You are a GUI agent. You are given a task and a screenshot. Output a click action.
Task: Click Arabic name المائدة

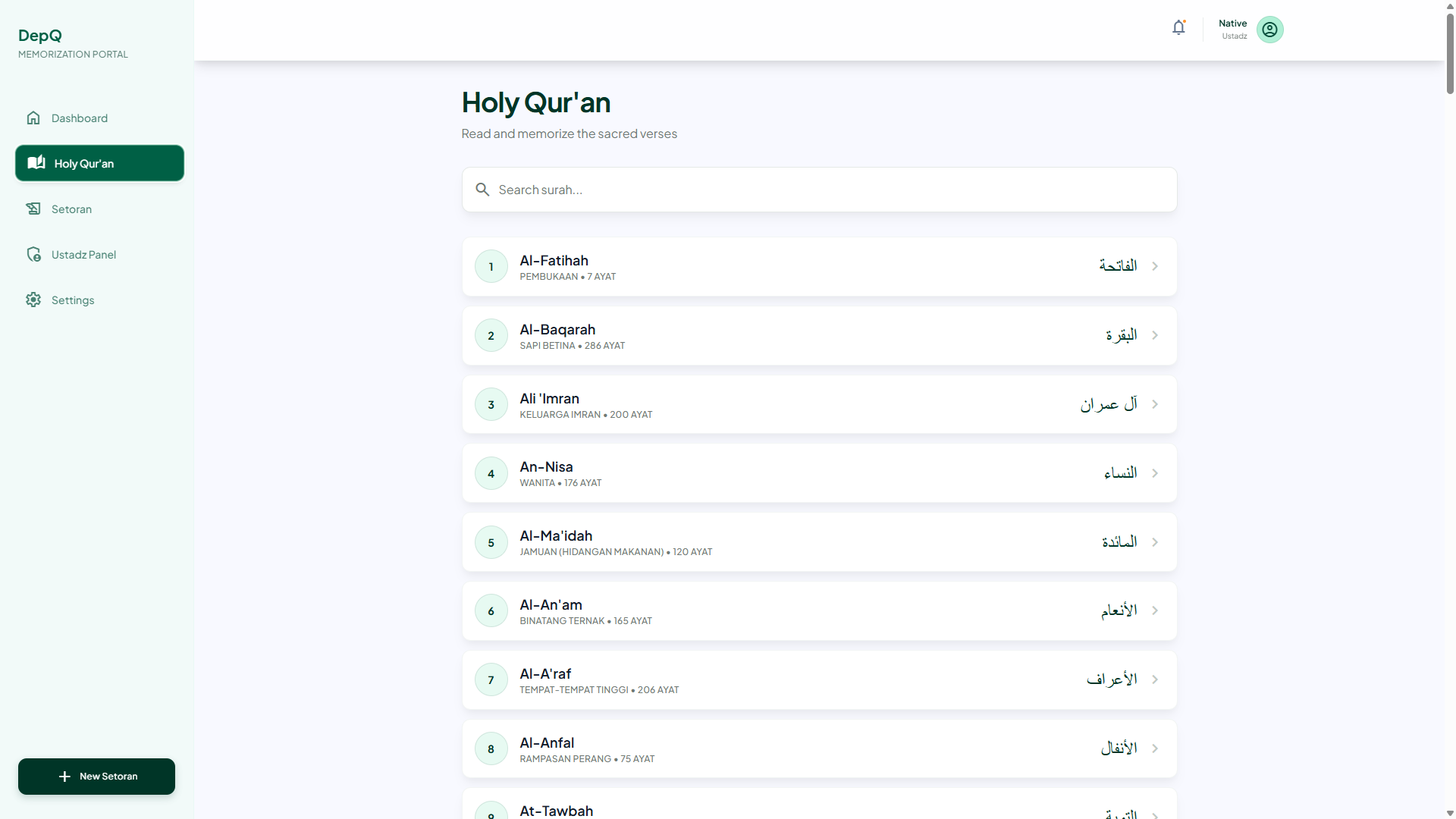coord(1119,541)
